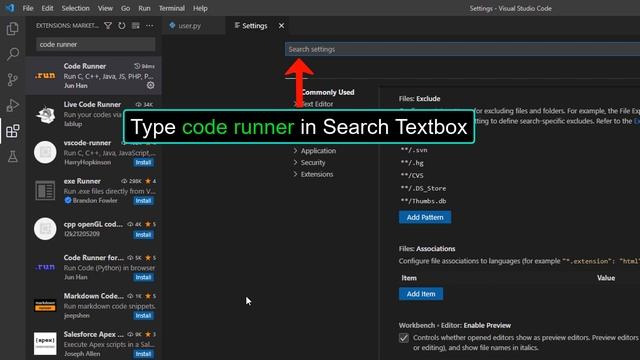Open the Run and Debug view
The image size is (640, 360).
coord(13,105)
